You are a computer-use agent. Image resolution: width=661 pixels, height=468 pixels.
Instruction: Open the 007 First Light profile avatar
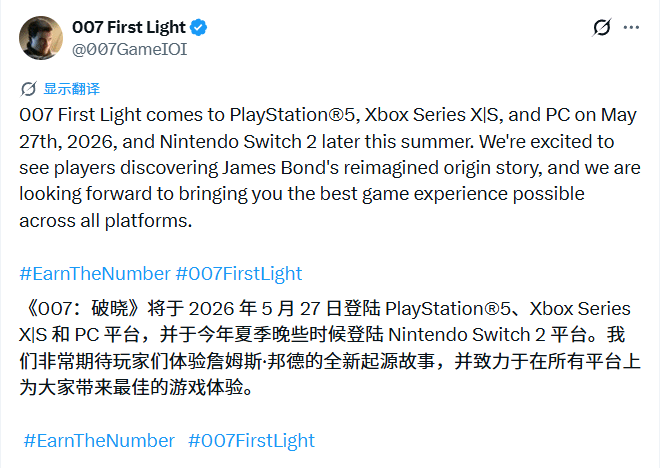(x=40, y=37)
